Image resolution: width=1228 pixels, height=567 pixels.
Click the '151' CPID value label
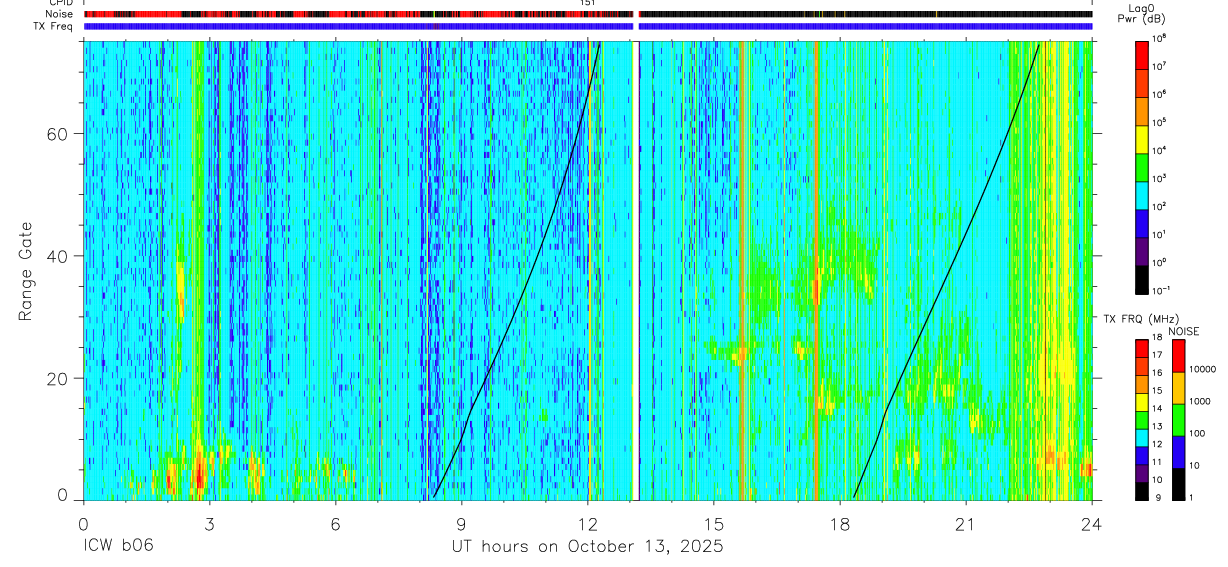[588, 4]
